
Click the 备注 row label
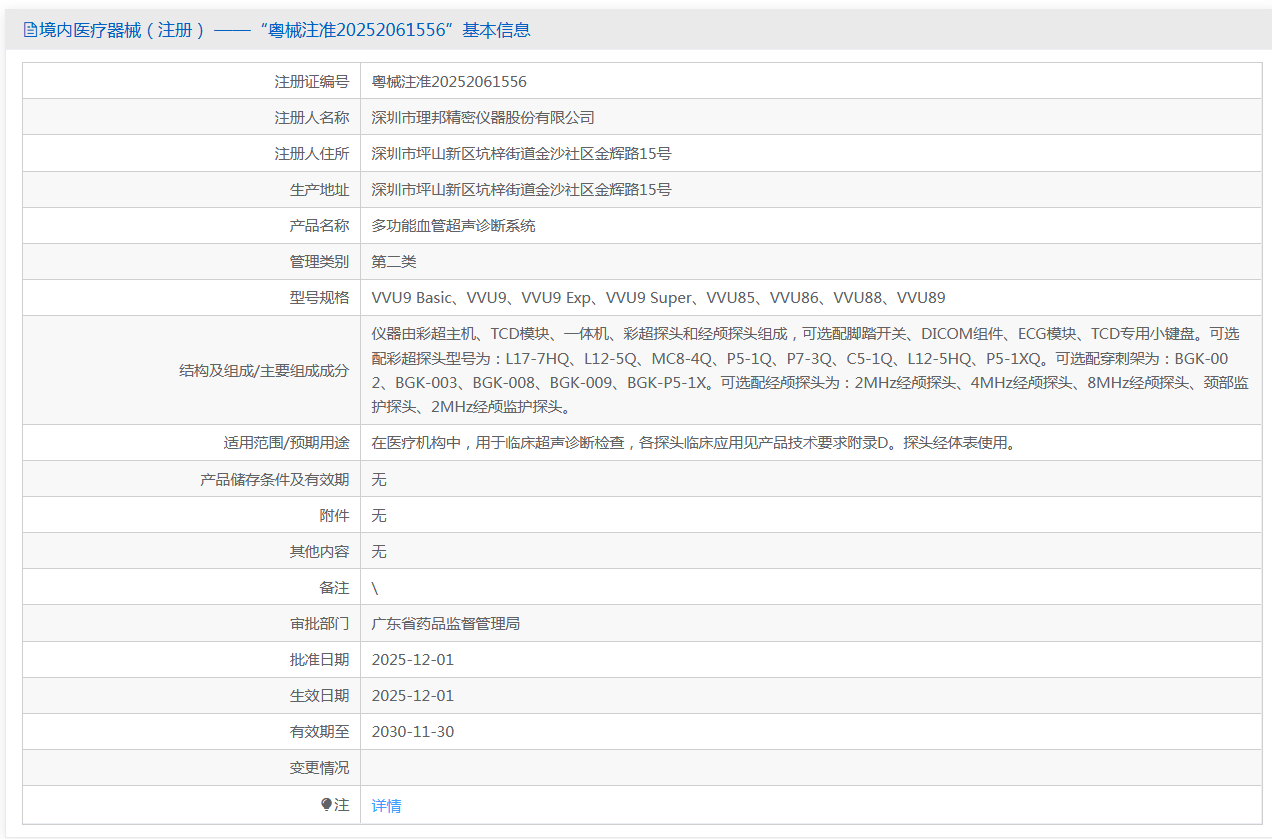coord(334,588)
